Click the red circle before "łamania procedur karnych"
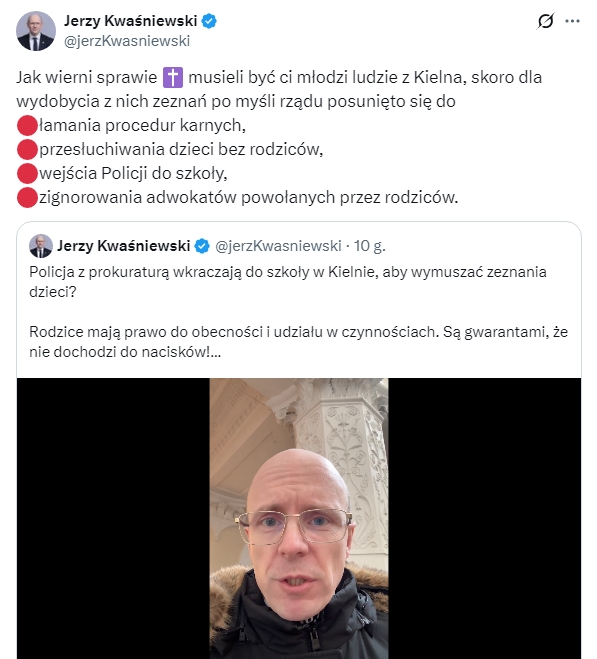Image resolution: width=597 pixels, height=659 pixels. (27, 126)
